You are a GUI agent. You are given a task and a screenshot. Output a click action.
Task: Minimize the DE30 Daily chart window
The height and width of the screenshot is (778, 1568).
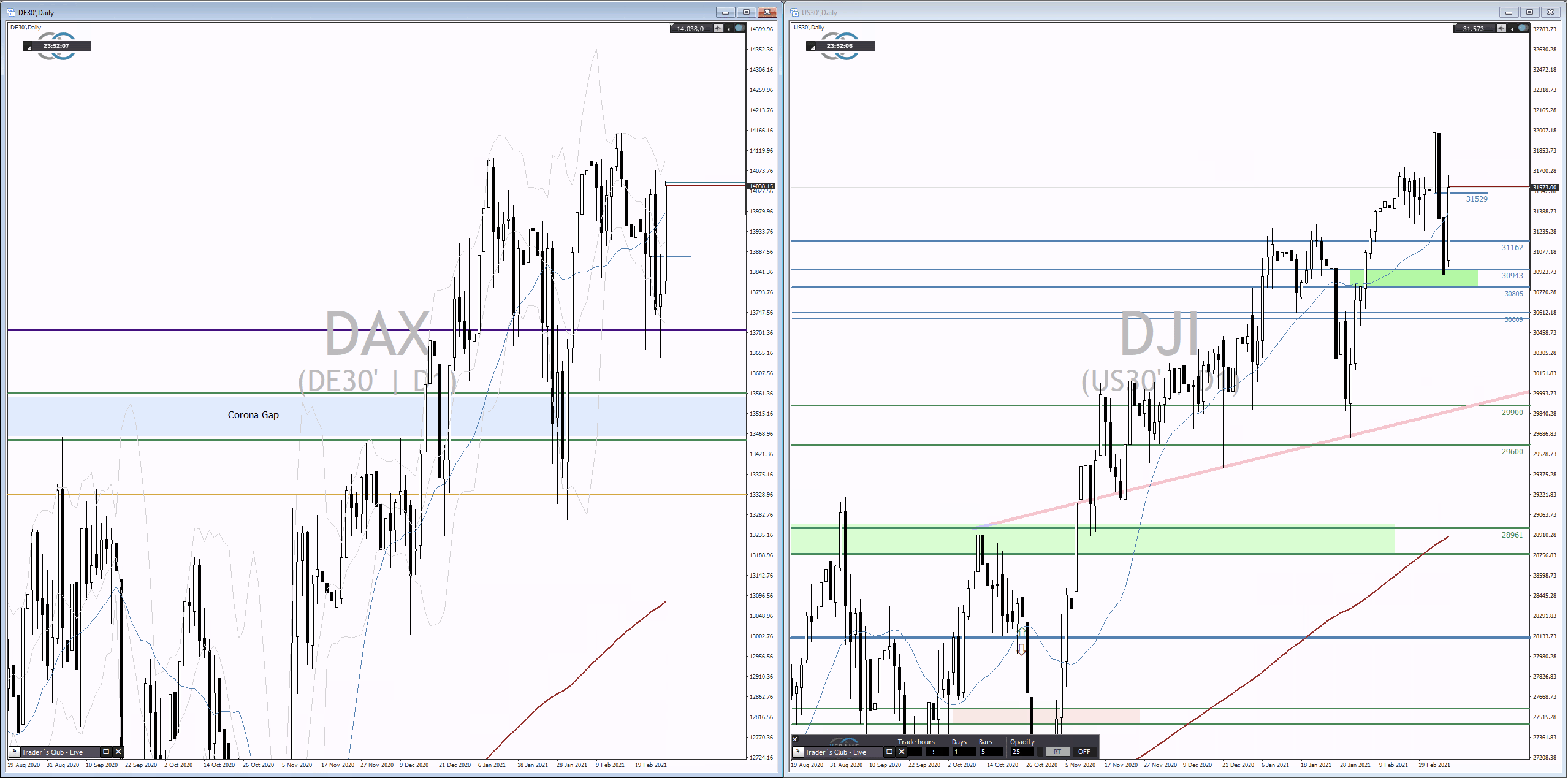tap(725, 12)
